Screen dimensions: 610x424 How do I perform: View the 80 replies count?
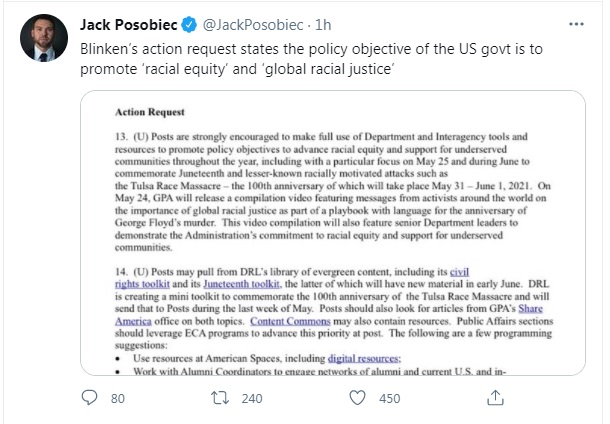[117, 399]
